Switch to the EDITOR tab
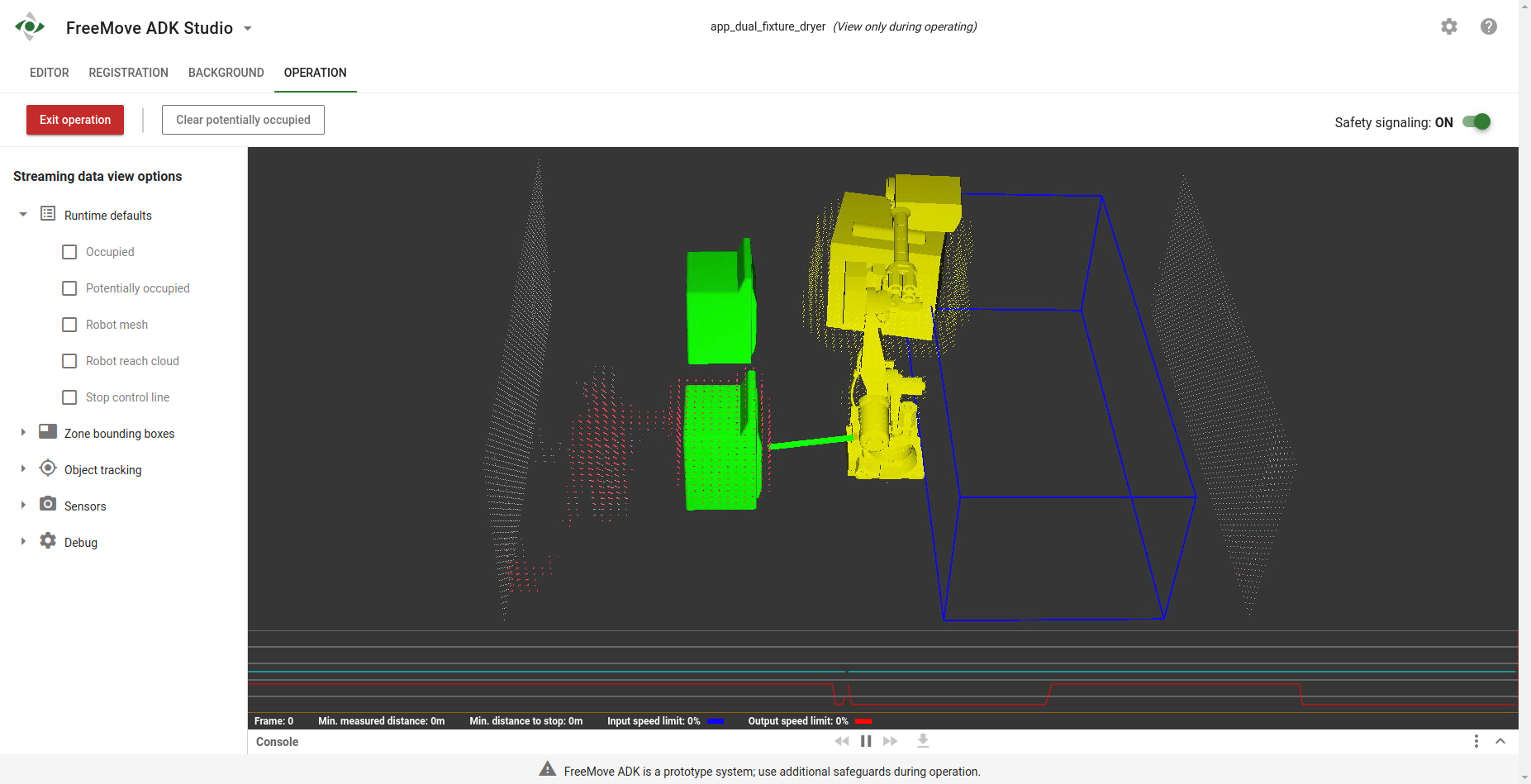The height and width of the screenshot is (784, 1531). pyautogui.click(x=50, y=73)
